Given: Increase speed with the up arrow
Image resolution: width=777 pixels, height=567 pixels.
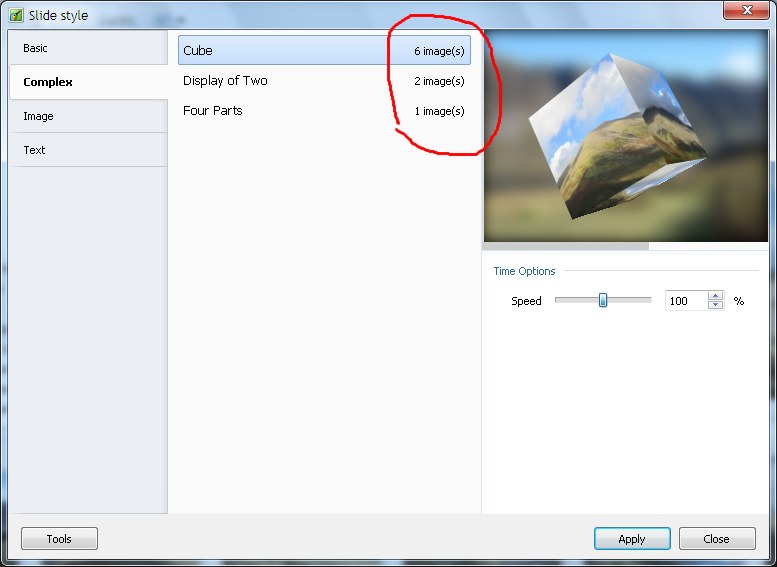Looking at the screenshot, I should tap(715, 296).
